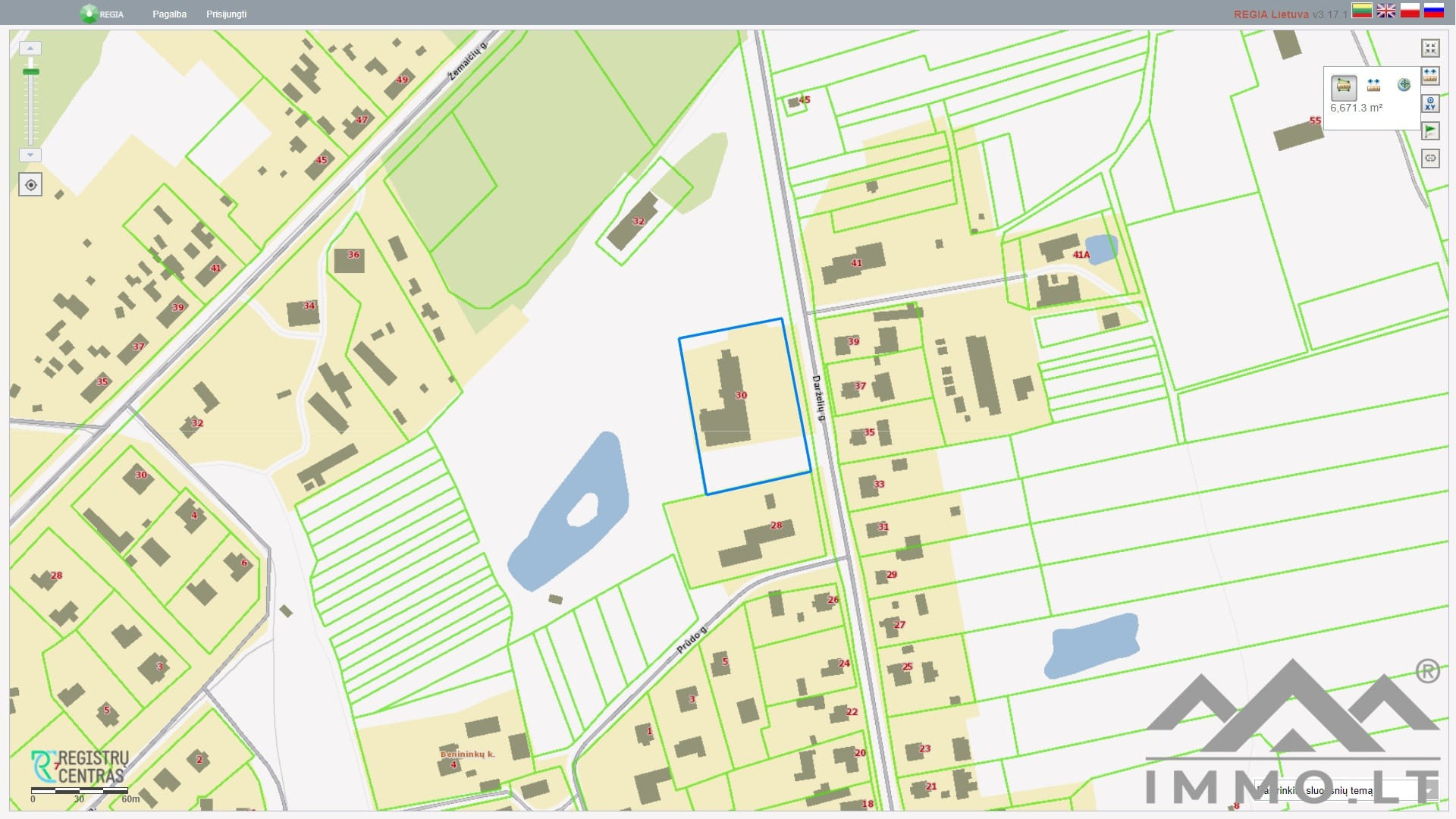Select the distance measurement tool in popup
Screen dimensions: 1456x819
pos(1373,85)
